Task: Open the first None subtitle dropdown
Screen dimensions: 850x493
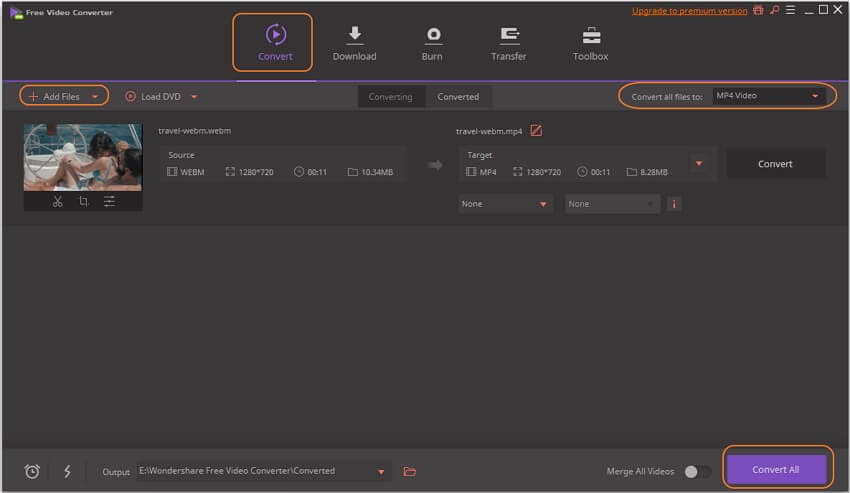Action: (505, 204)
